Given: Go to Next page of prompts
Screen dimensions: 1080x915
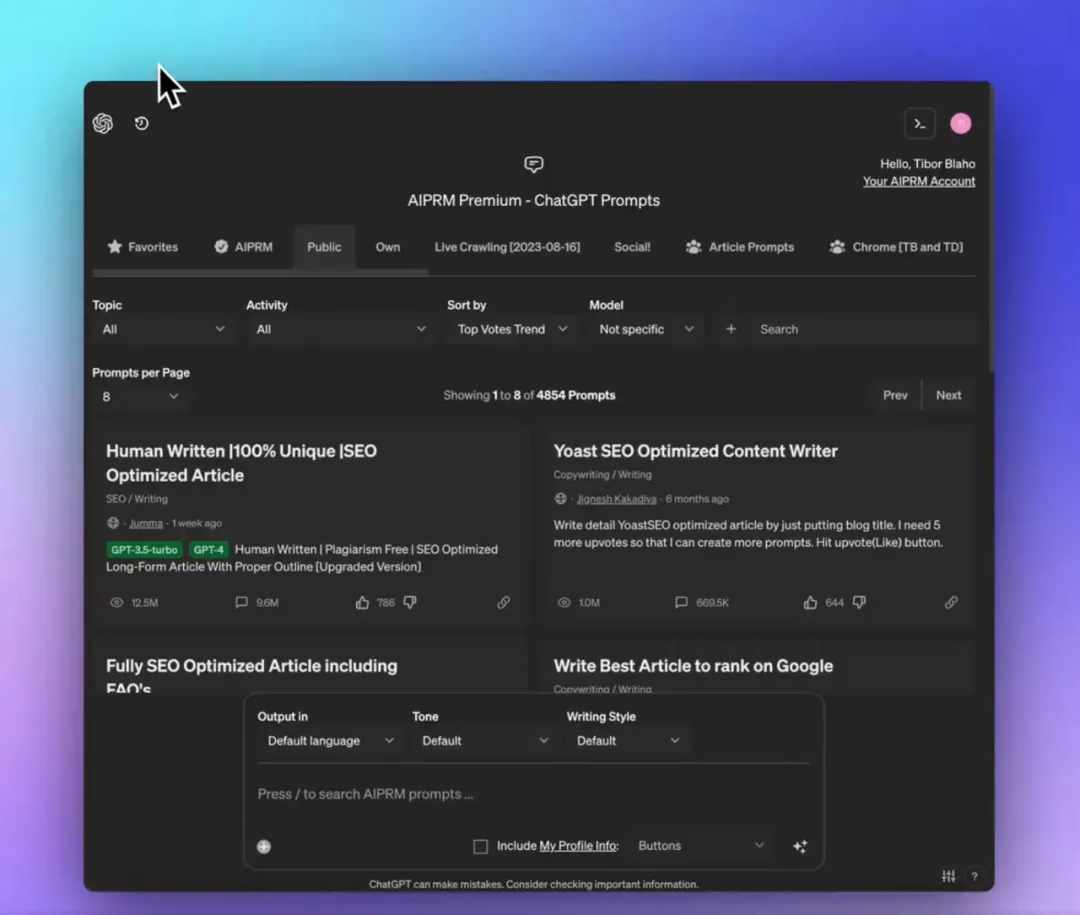Looking at the screenshot, I should (x=948, y=395).
